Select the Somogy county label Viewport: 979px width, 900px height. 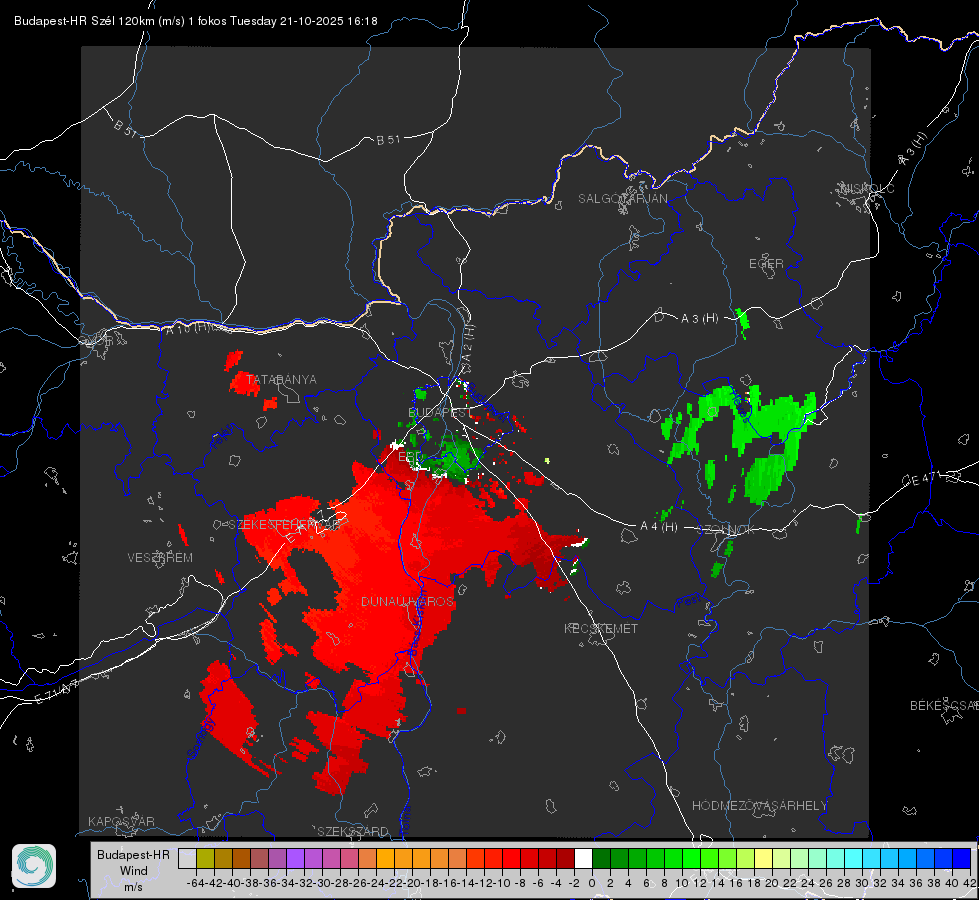coord(200,738)
